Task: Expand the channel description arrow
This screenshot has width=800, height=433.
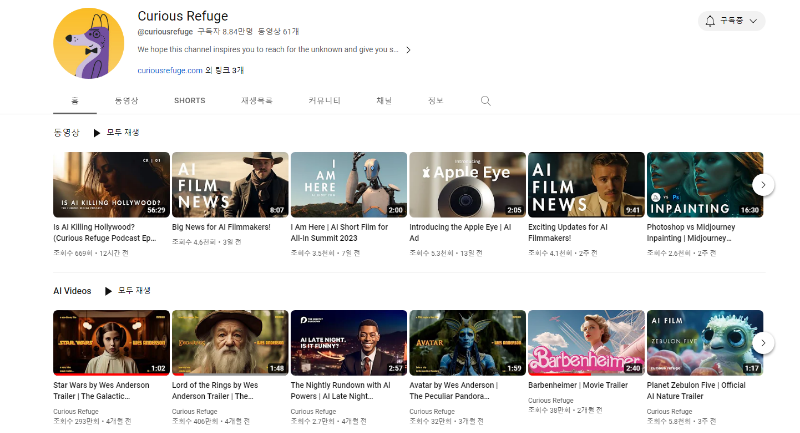Action: point(408,50)
